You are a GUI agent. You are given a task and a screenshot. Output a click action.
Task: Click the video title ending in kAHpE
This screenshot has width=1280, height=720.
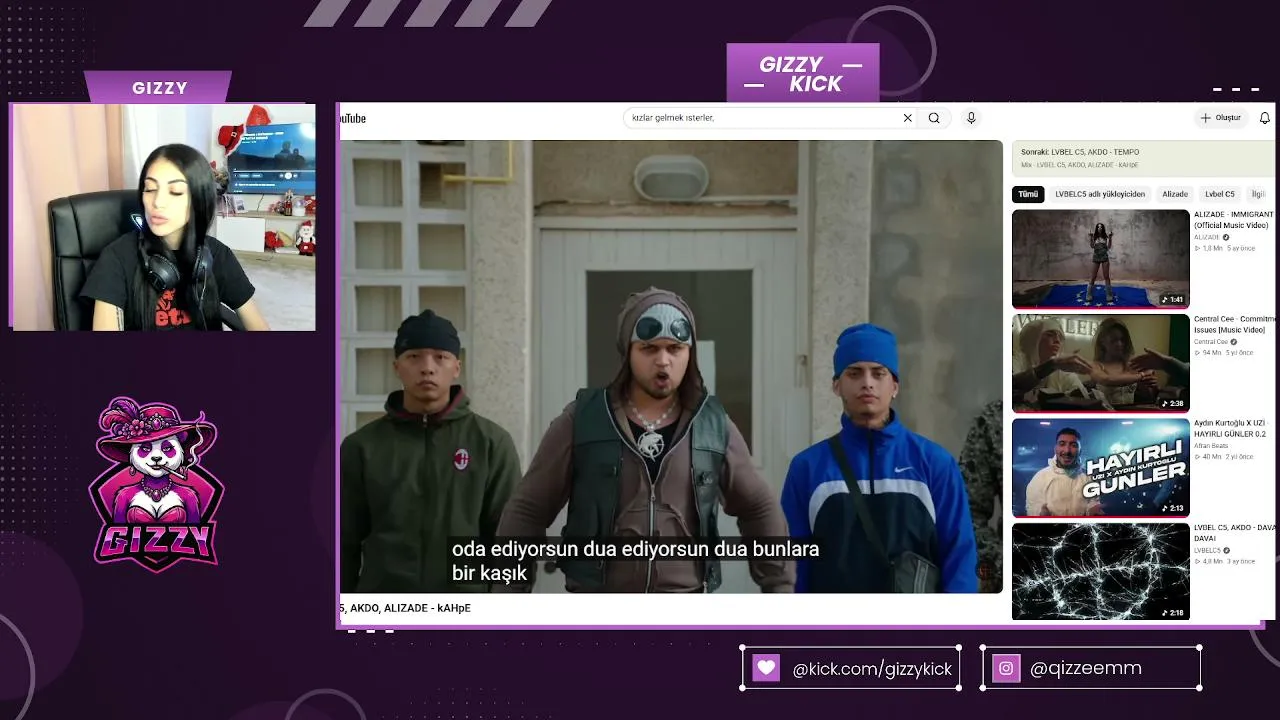tap(405, 608)
